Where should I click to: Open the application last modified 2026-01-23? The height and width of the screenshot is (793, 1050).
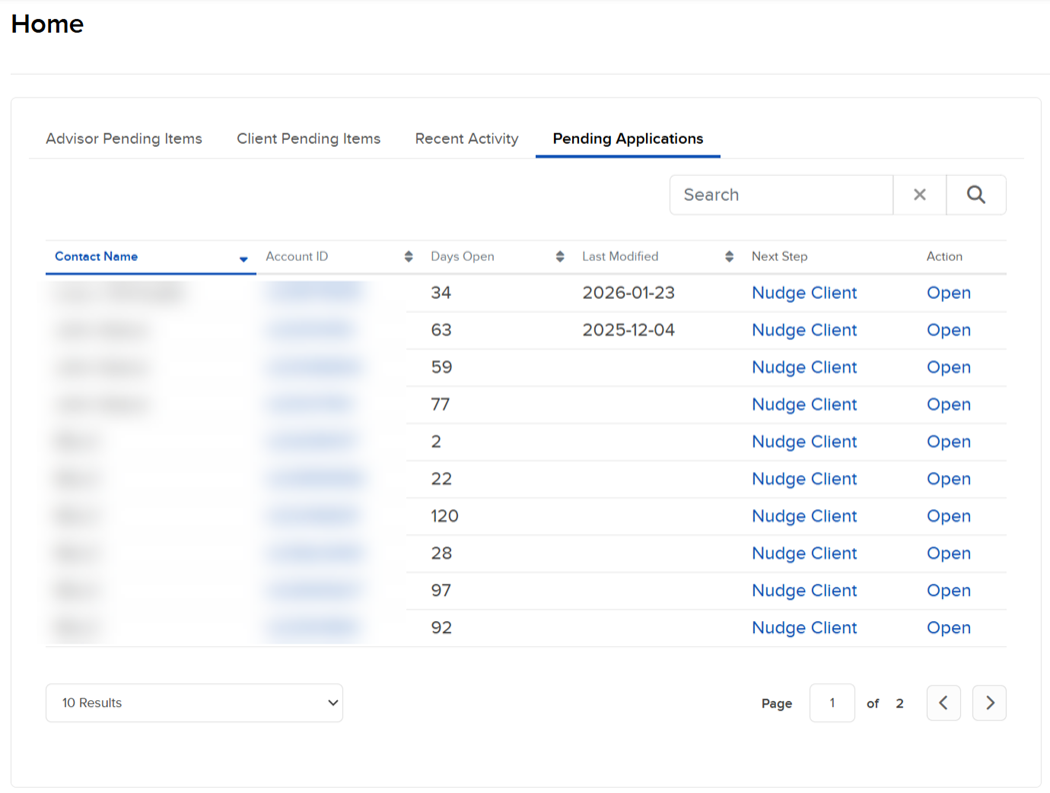948,292
